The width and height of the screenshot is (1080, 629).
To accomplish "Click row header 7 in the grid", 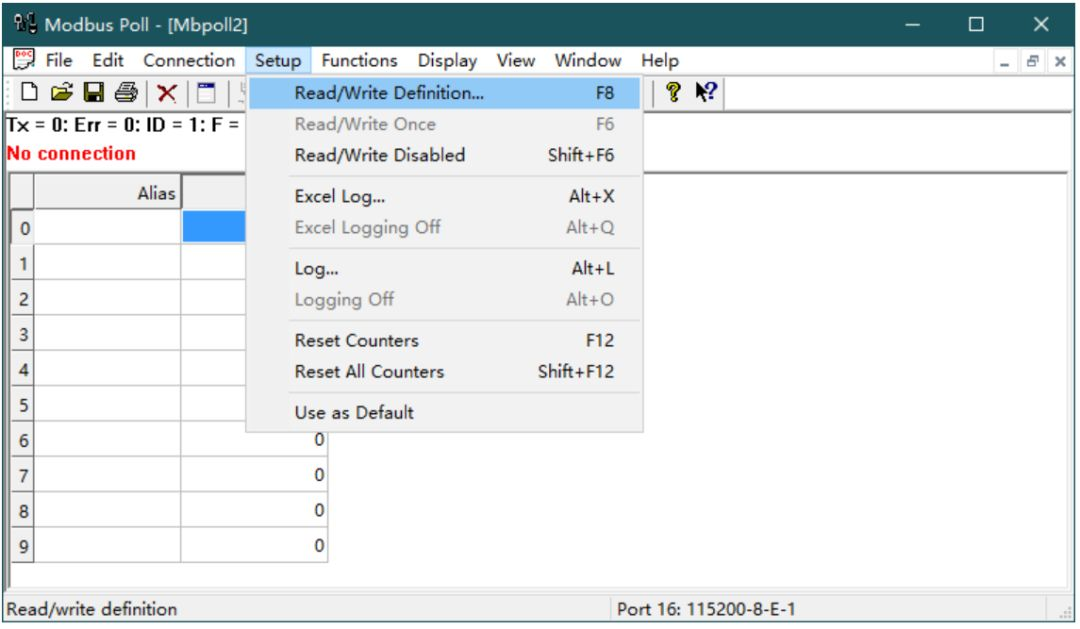I will [x=23, y=476].
